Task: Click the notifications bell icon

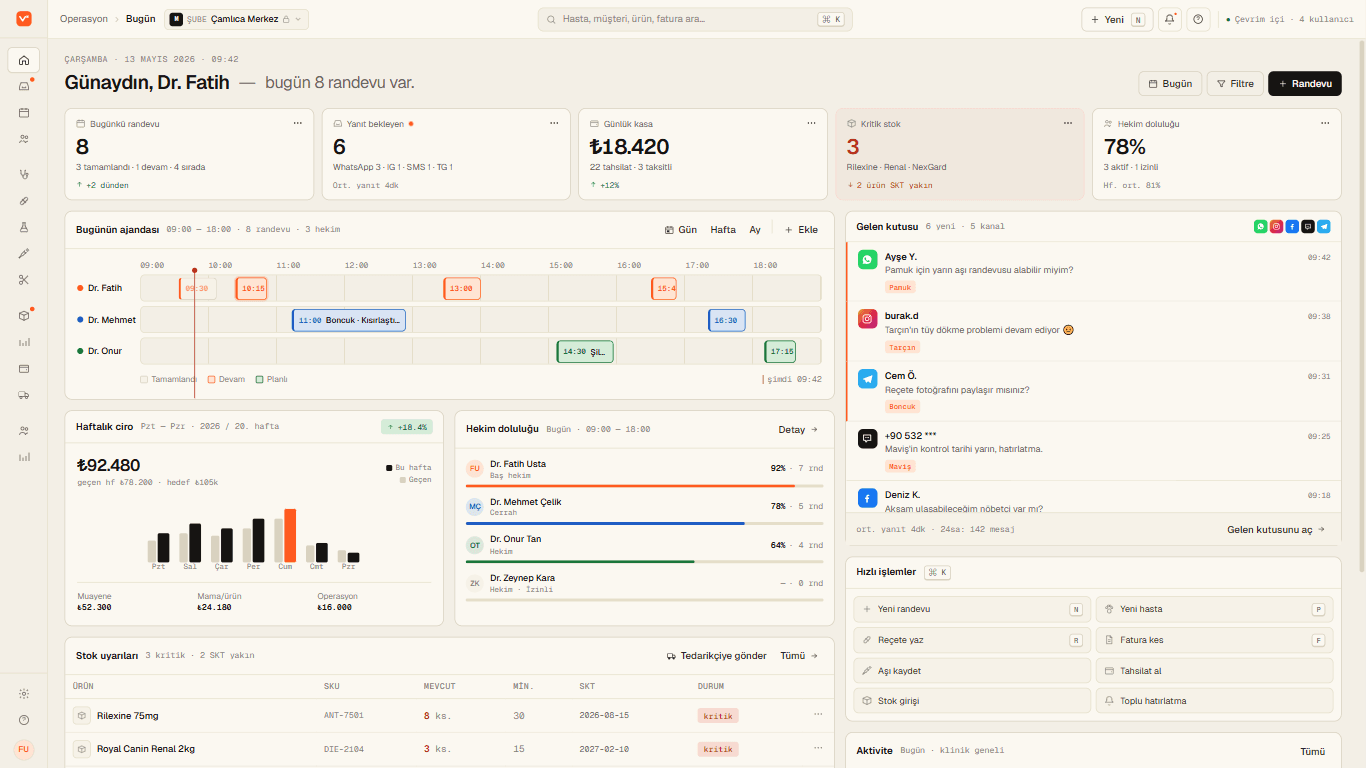Action: tap(1169, 19)
